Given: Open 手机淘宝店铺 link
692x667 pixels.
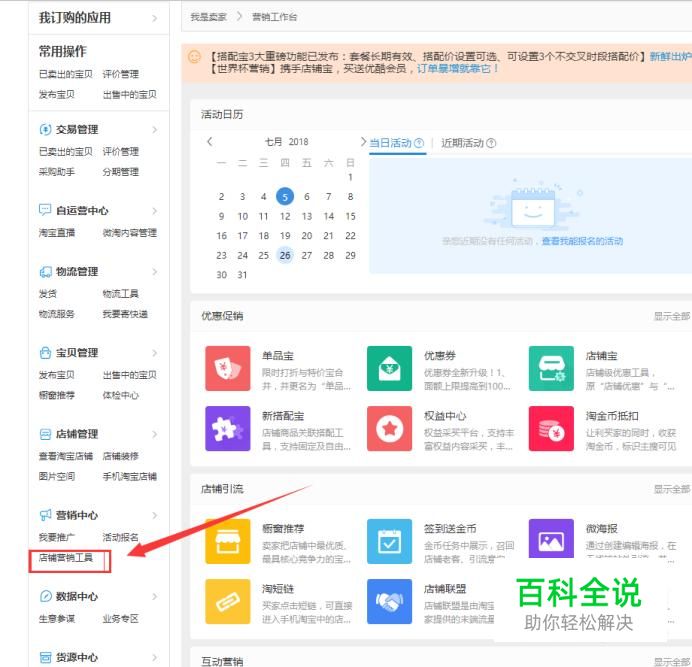Looking at the screenshot, I should pos(130,476).
